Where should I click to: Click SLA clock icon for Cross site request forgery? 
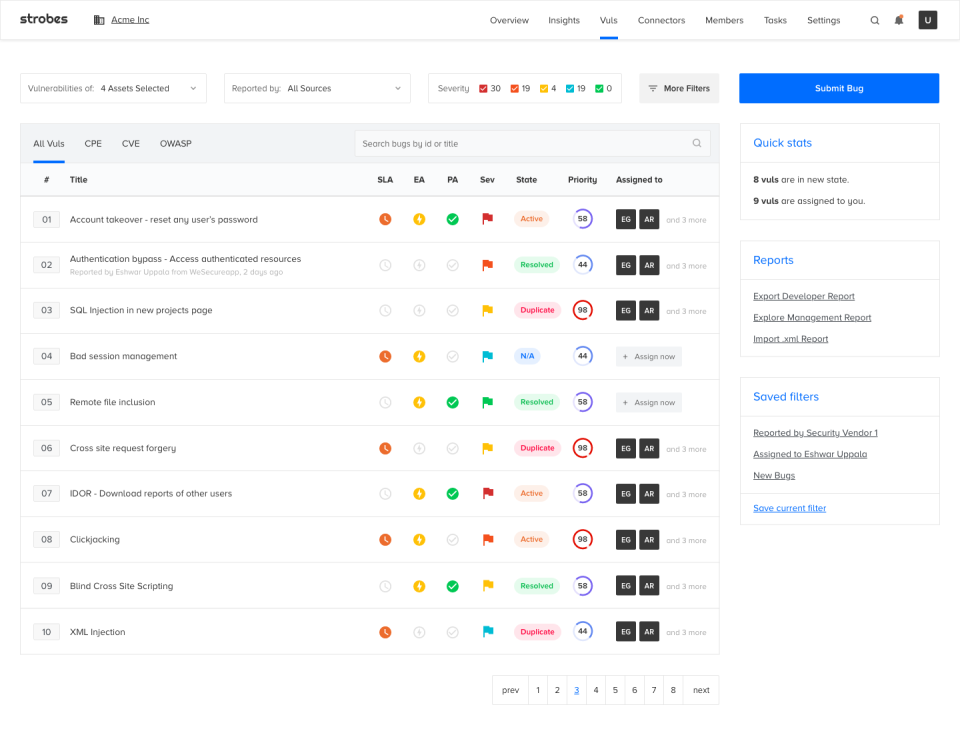[385, 448]
